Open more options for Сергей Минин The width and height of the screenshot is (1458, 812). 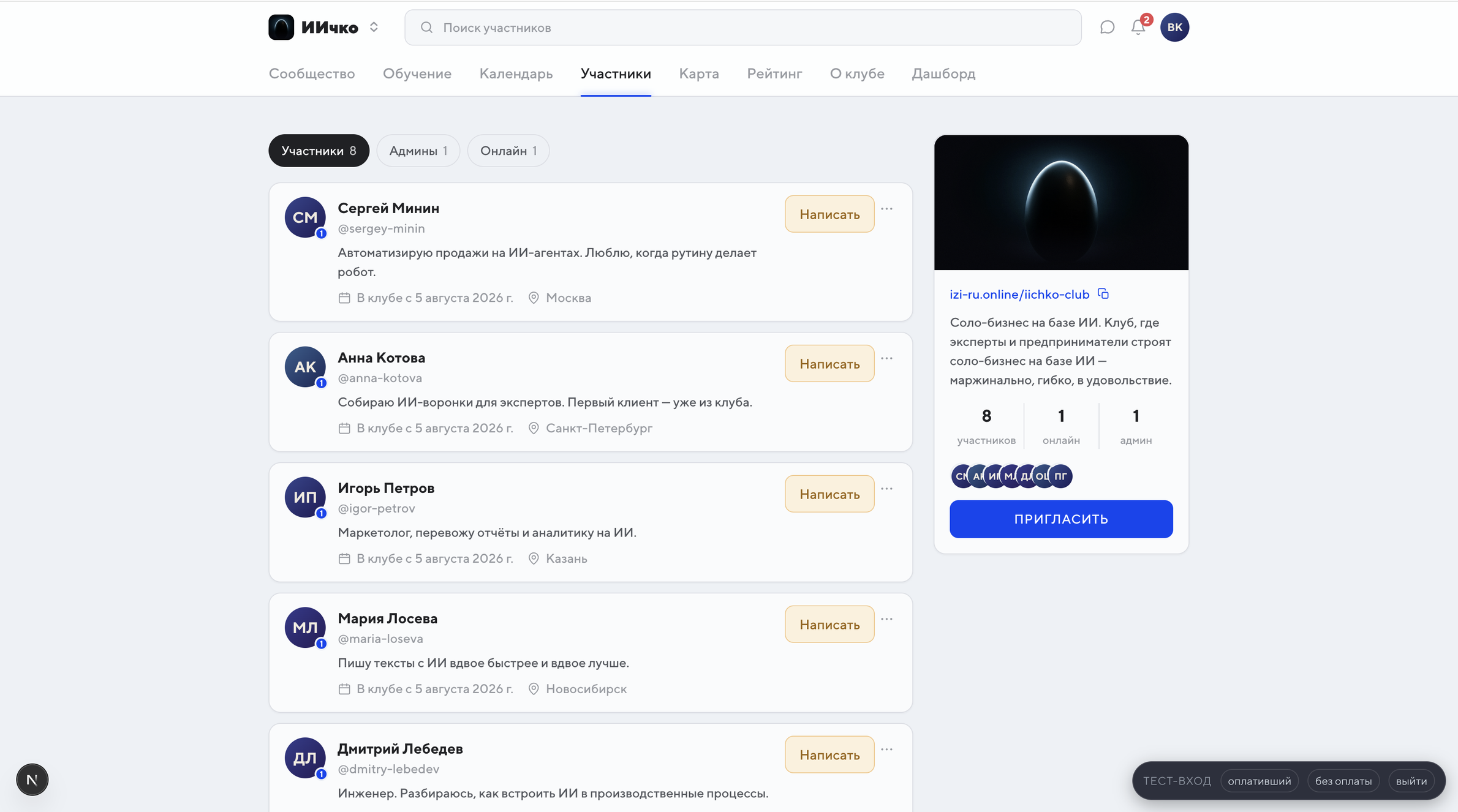(x=886, y=209)
